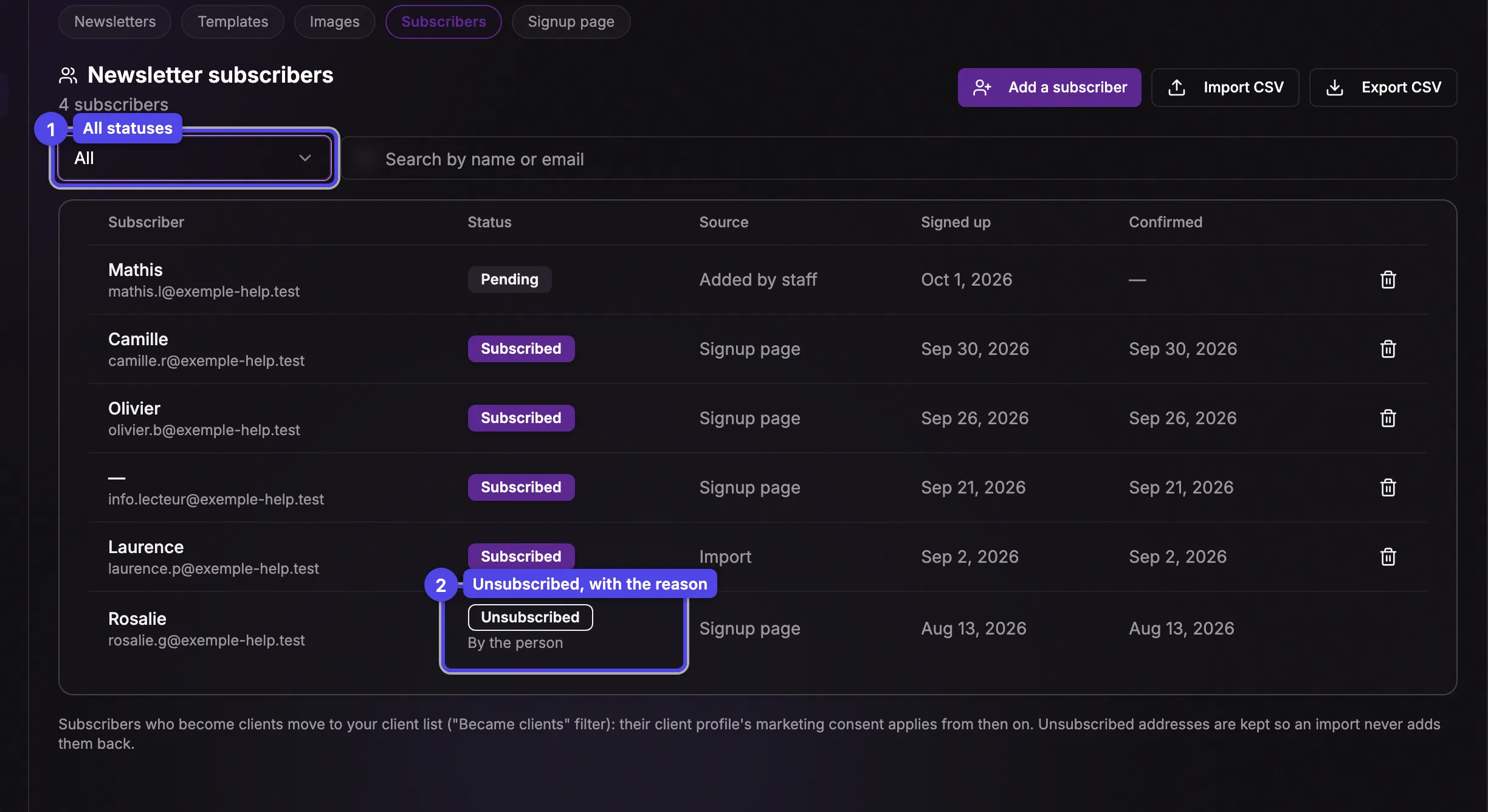Click the Confirmed column header
The width and height of the screenshot is (1488, 812).
coord(1165,222)
